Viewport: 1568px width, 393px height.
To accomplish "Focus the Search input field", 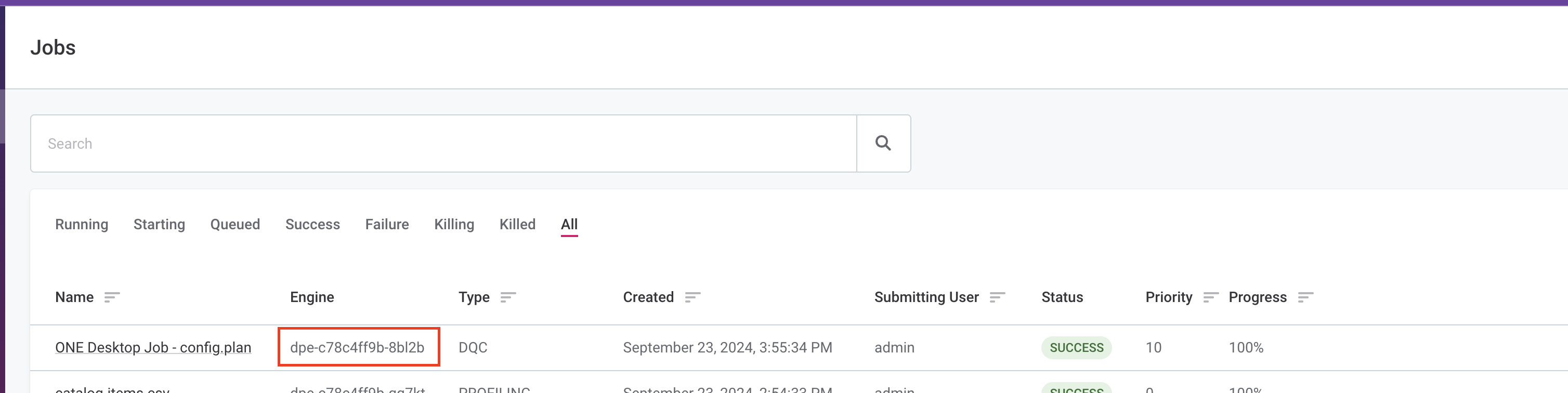I will pyautogui.click(x=443, y=143).
